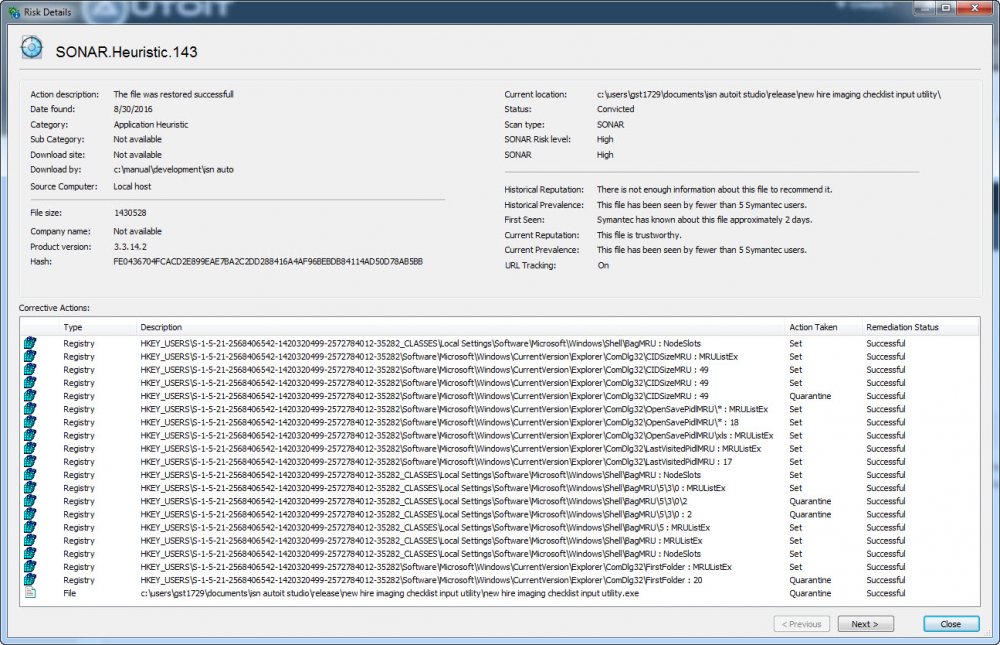
Task: Select registry icon for OpenSavePidlMRU\xls : MRUListEx row
Action: point(30,436)
